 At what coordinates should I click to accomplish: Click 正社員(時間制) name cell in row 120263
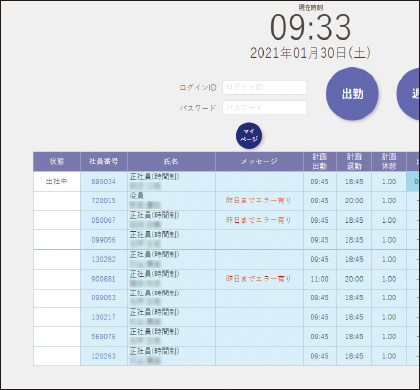click(x=171, y=356)
